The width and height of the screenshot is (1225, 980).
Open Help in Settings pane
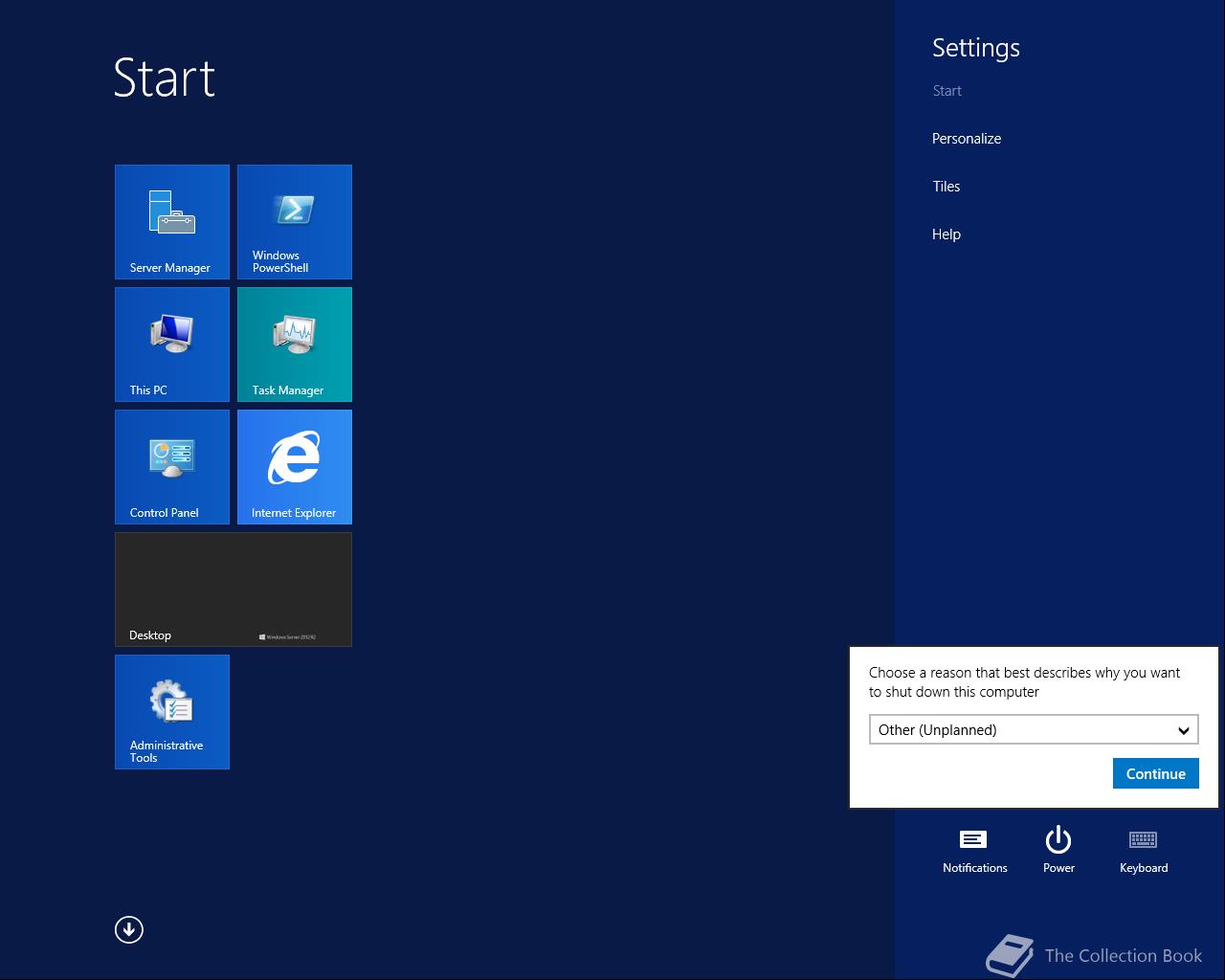point(947,234)
